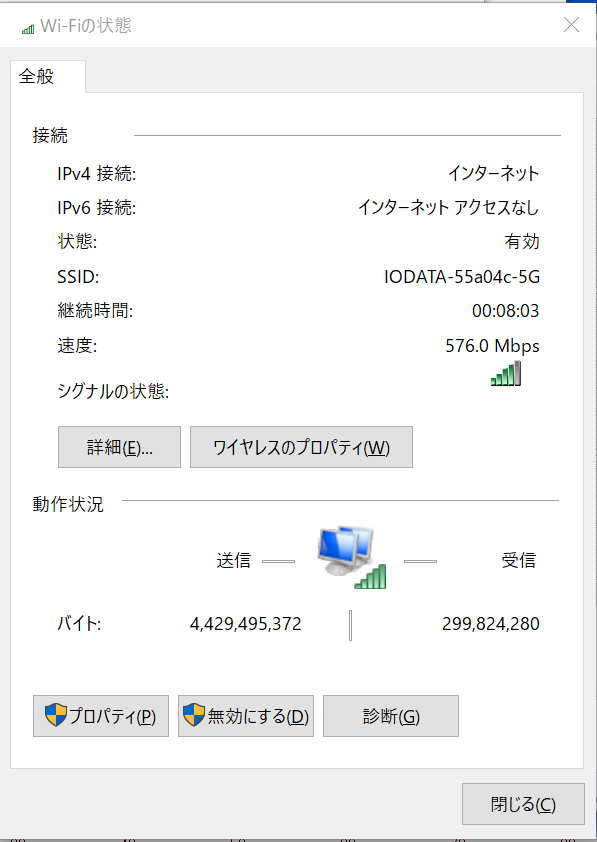597x842 pixels.
Task: Close the Wi-Fi status window with X
Action: coord(571,25)
